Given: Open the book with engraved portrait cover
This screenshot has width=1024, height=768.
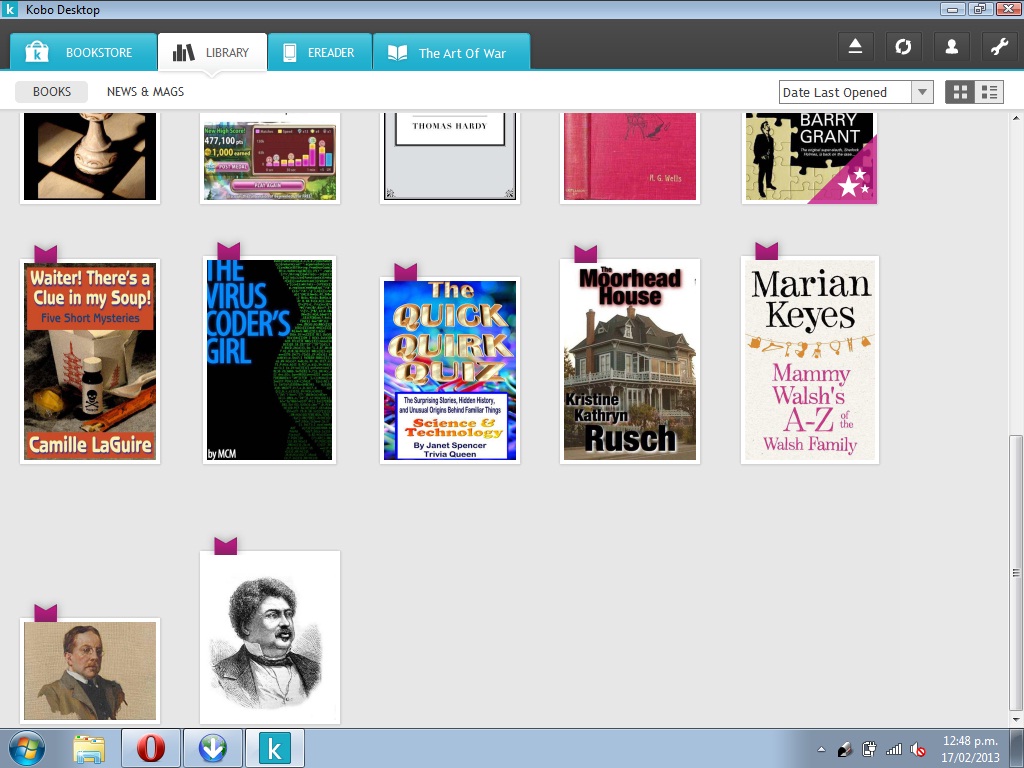Looking at the screenshot, I should click(270, 637).
